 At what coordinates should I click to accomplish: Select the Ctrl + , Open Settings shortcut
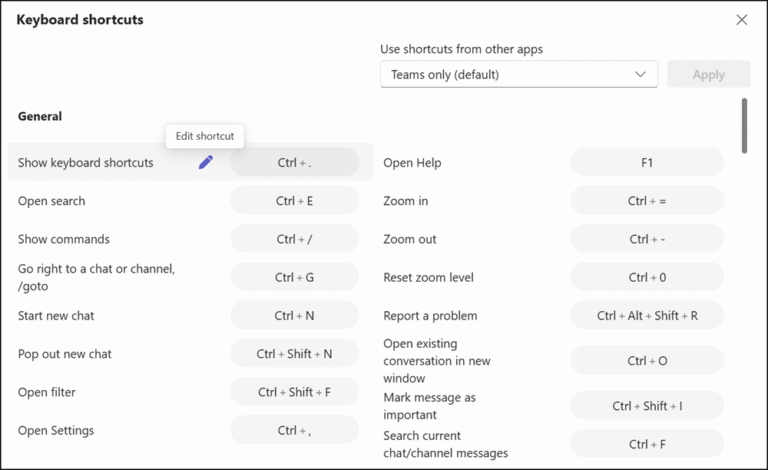click(x=294, y=430)
